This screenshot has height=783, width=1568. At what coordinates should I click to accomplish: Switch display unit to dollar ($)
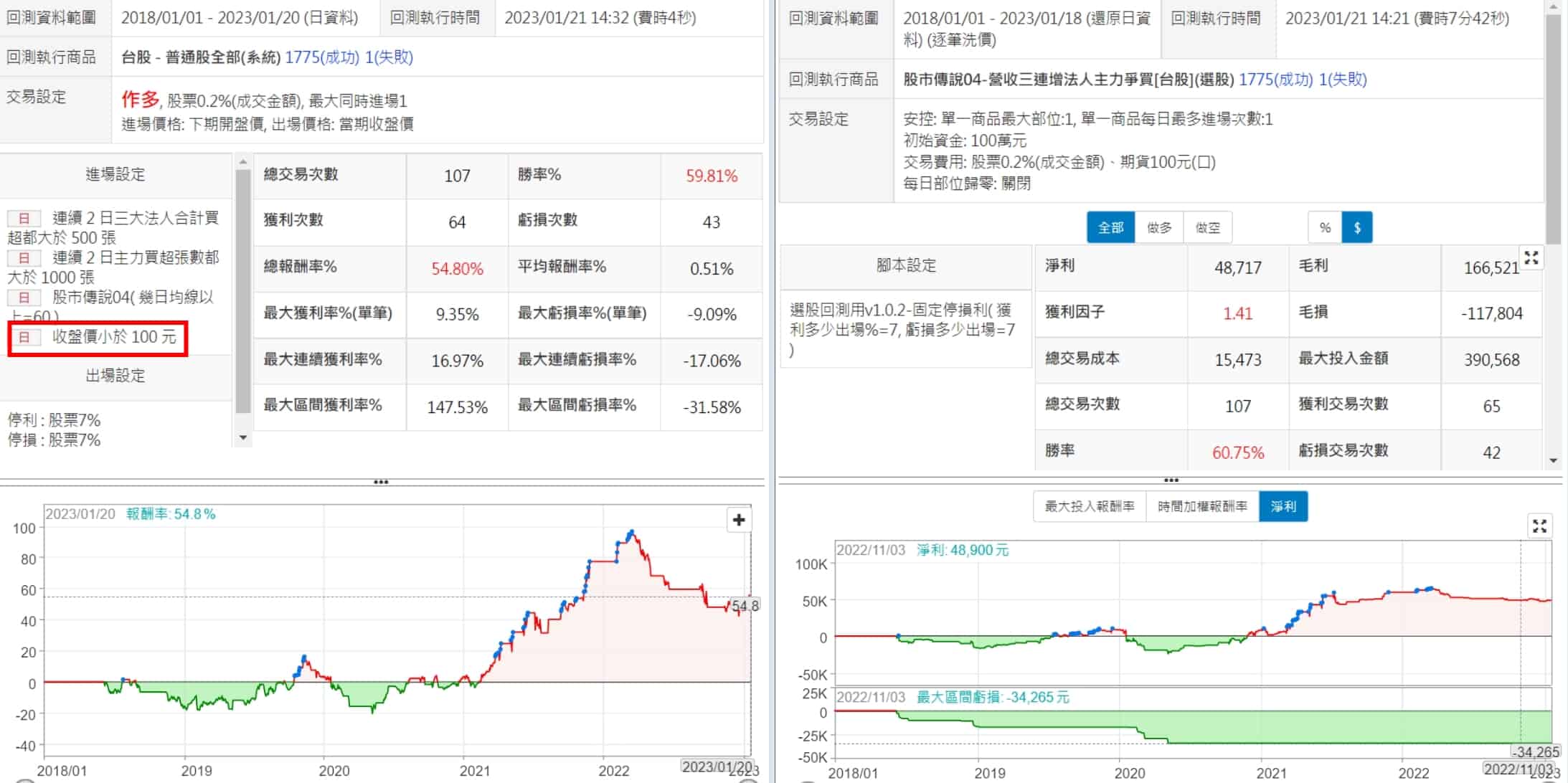(1356, 227)
